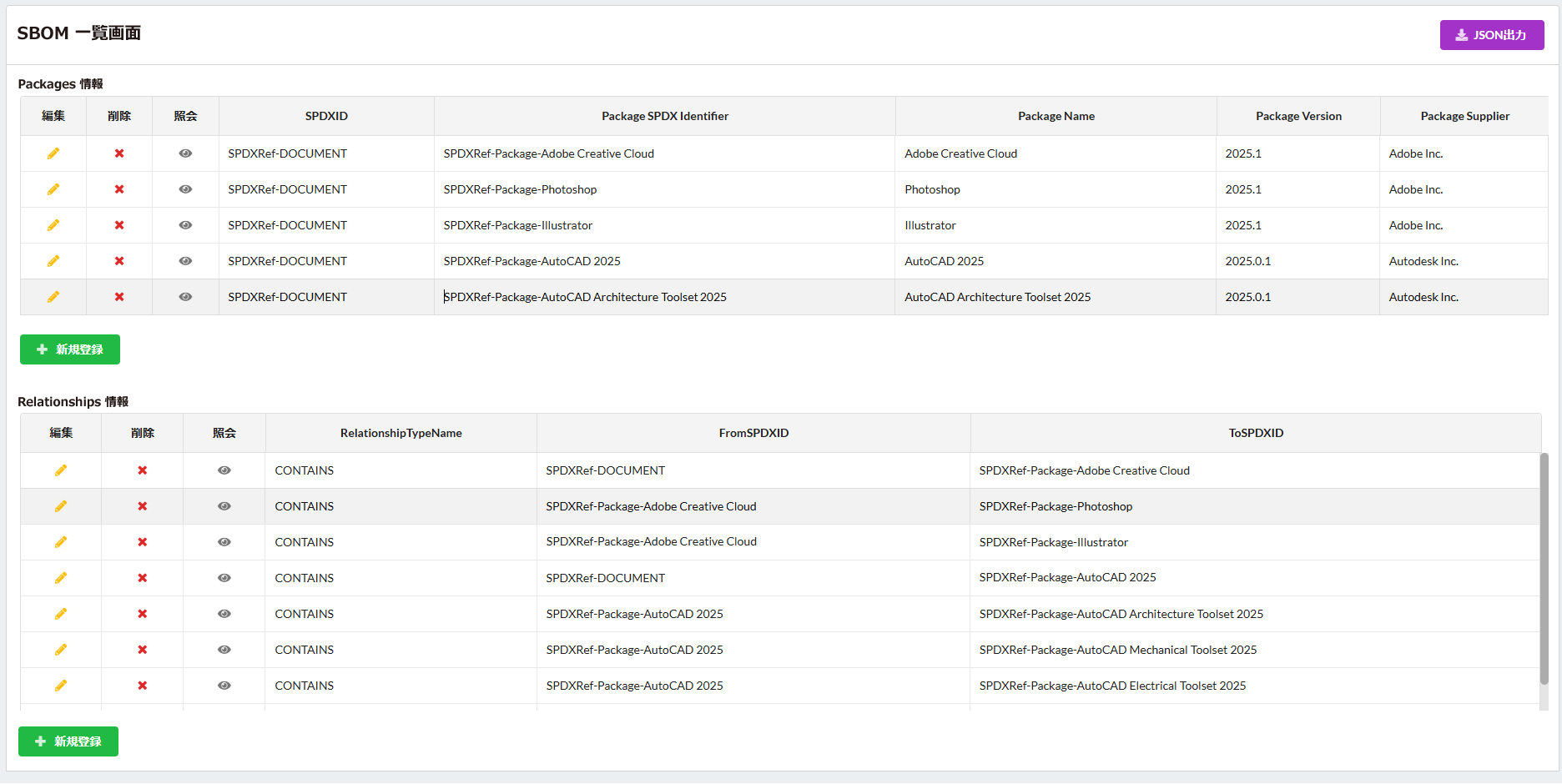The image size is (1562, 784).
Task: Edit relationship pointing to Package-Photoshop
Action: (x=61, y=506)
